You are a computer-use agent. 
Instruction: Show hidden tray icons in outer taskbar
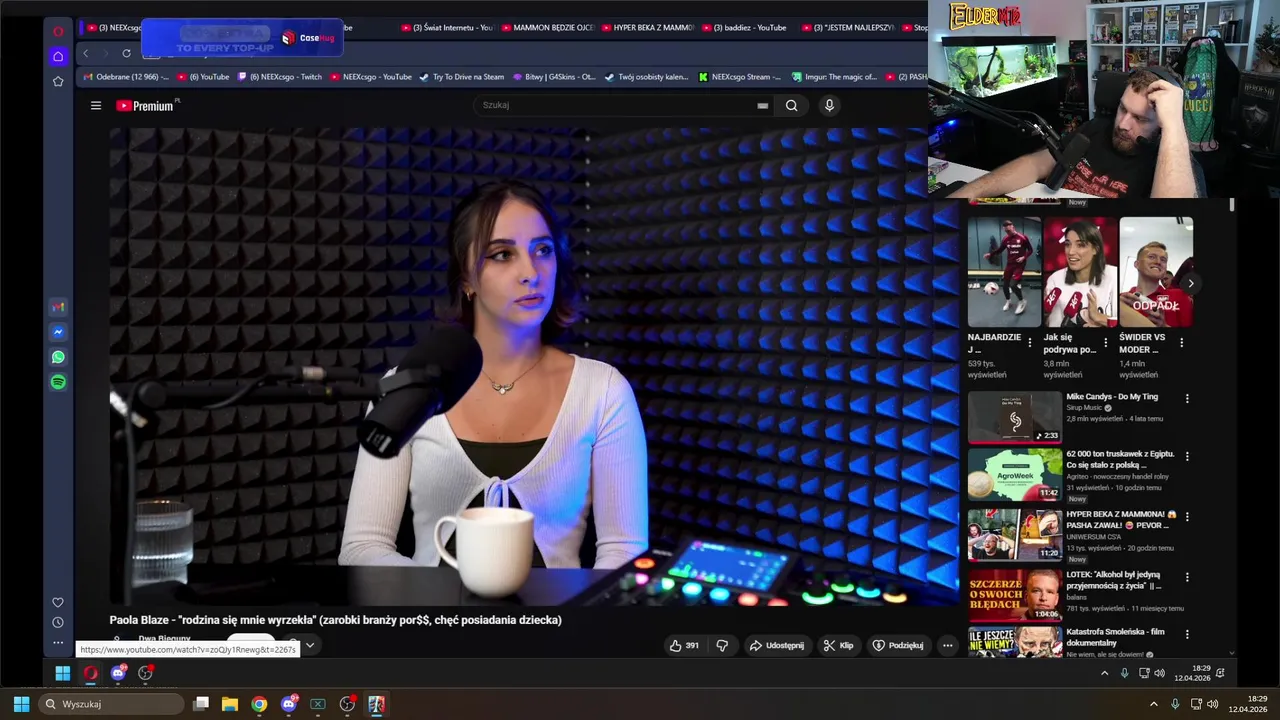[x=1154, y=704]
